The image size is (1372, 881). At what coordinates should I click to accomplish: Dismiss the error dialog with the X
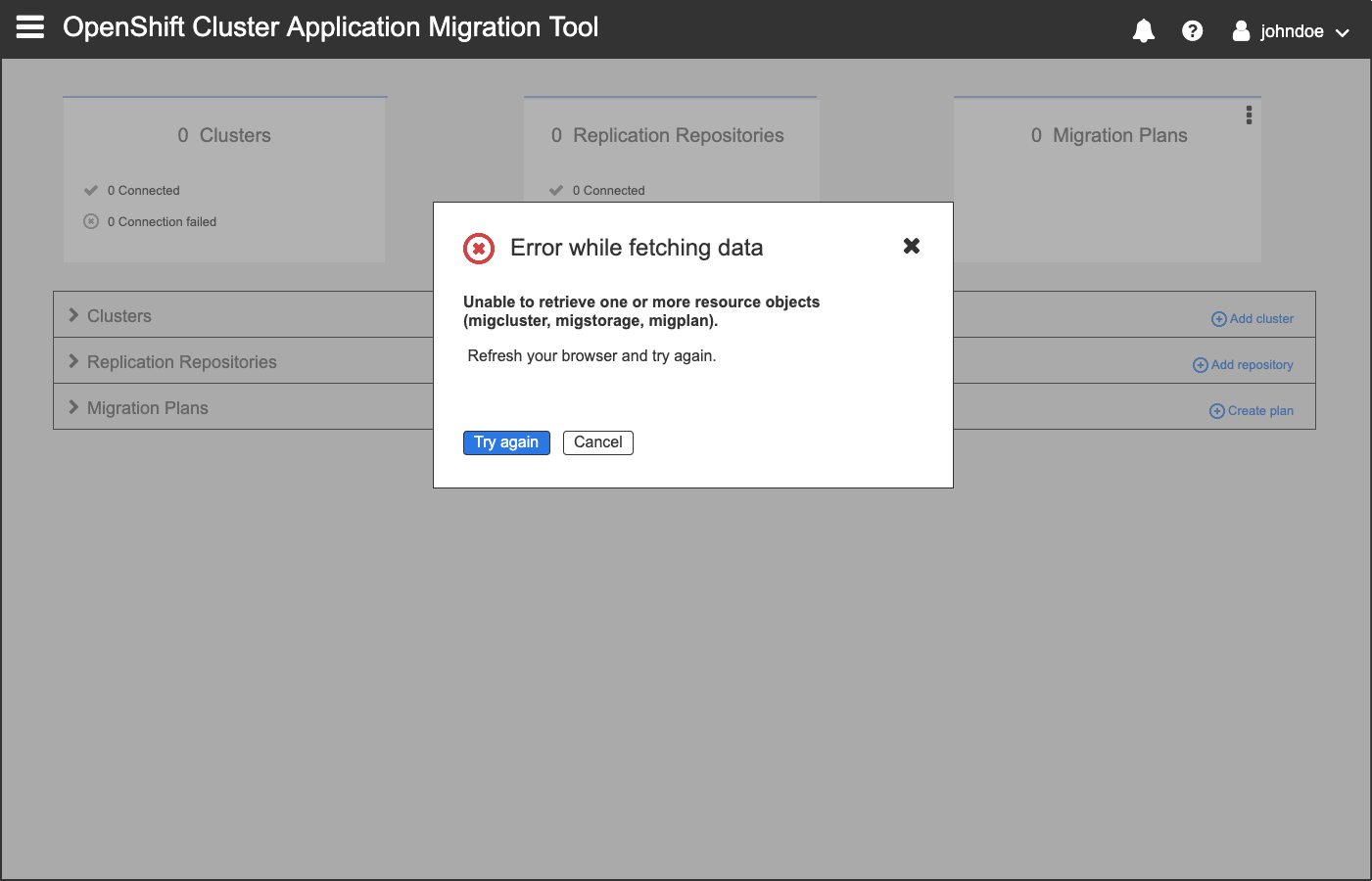pos(912,246)
